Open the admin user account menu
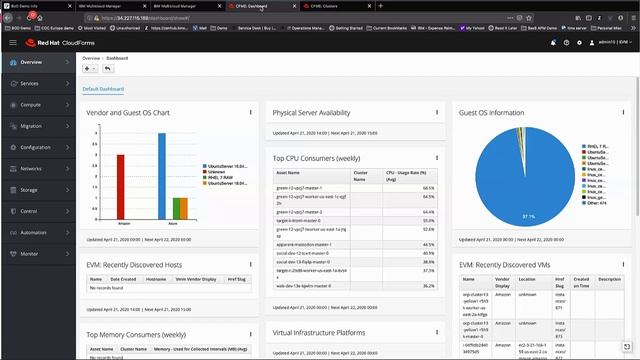This screenshot has height=360, width=640. tap(611, 42)
